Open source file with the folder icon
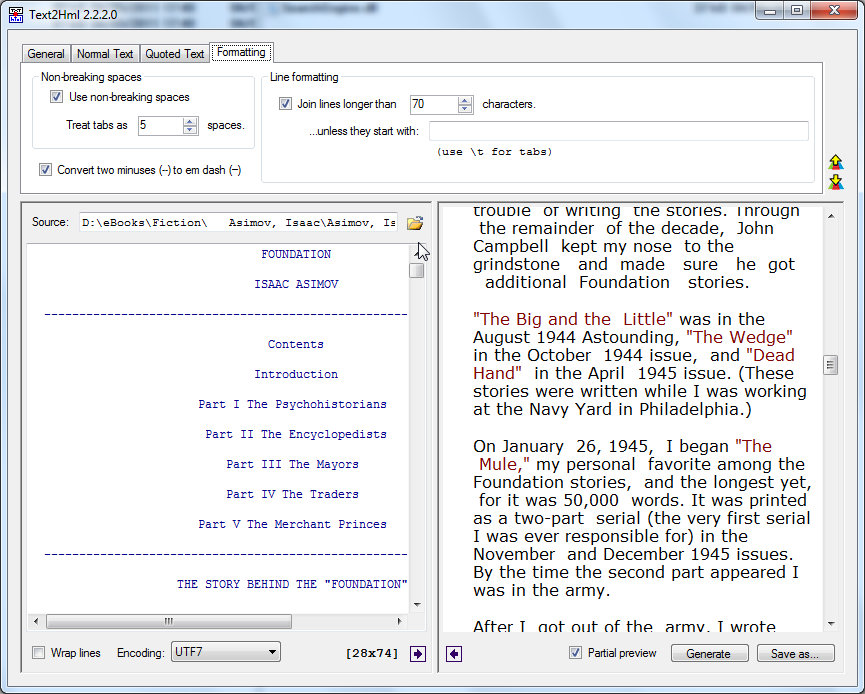This screenshot has width=865, height=694. coord(415,223)
